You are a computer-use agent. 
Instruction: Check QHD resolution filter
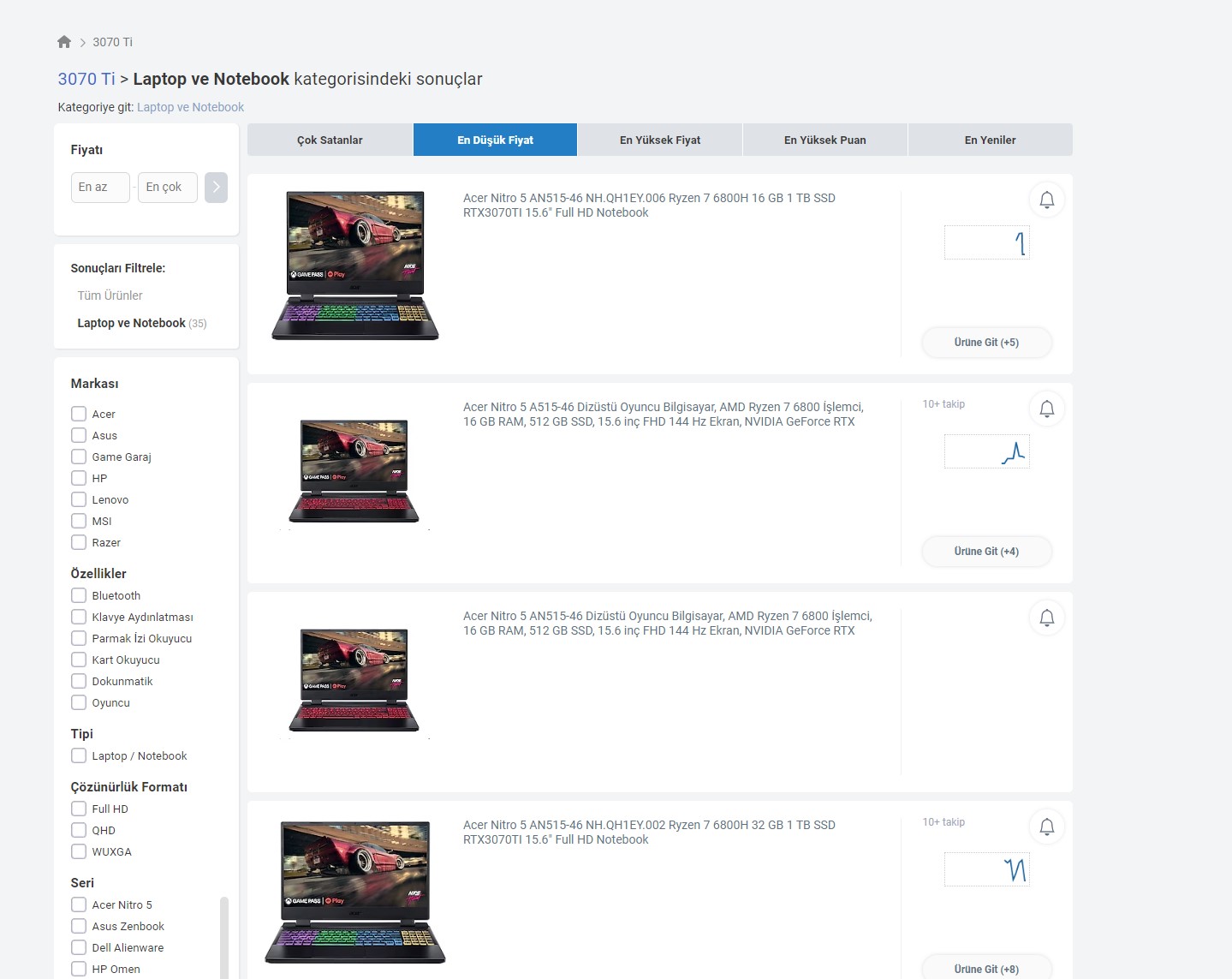[x=79, y=830]
